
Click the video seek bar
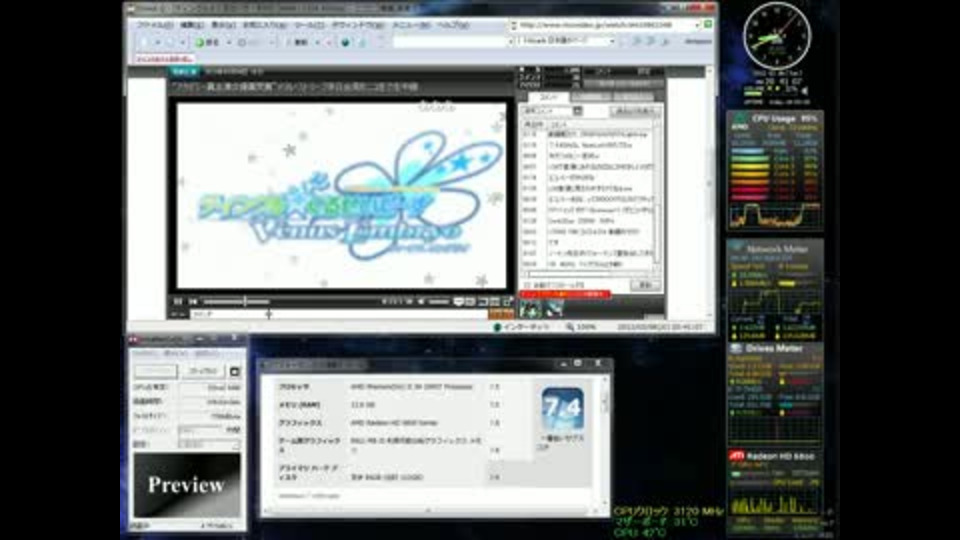[236, 301]
